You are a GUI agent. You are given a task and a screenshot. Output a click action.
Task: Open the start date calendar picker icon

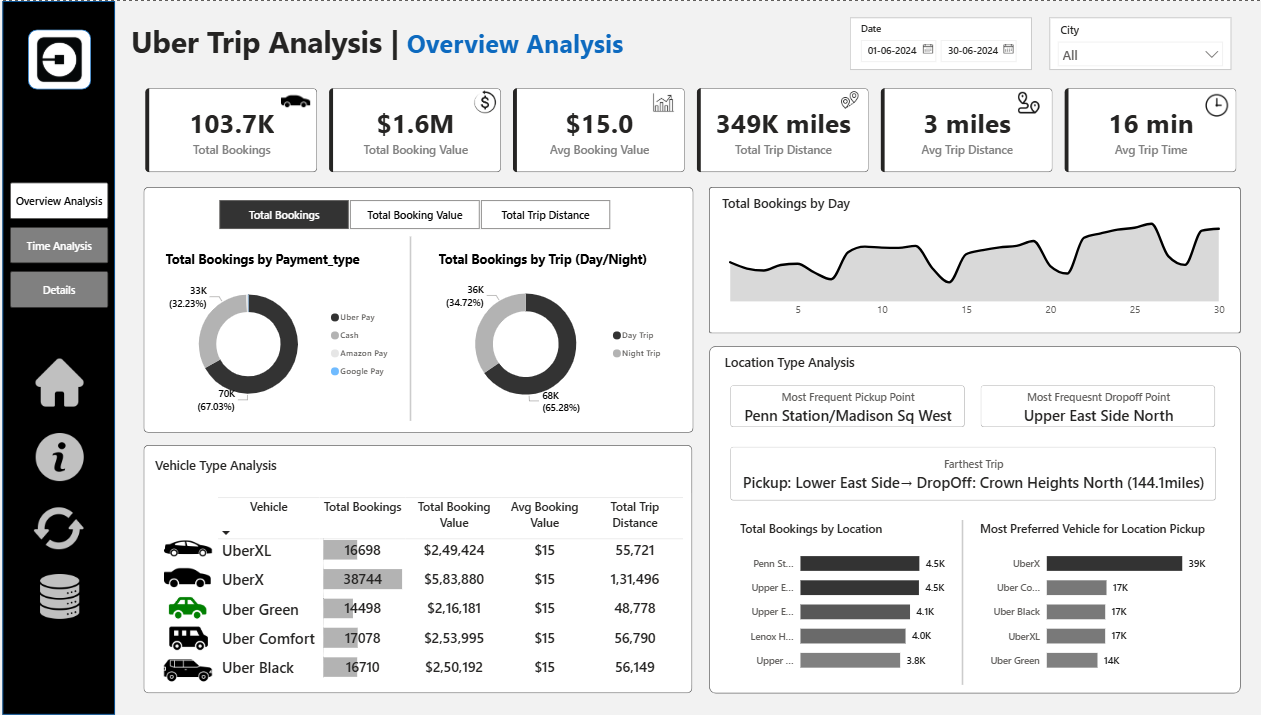(x=928, y=49)
